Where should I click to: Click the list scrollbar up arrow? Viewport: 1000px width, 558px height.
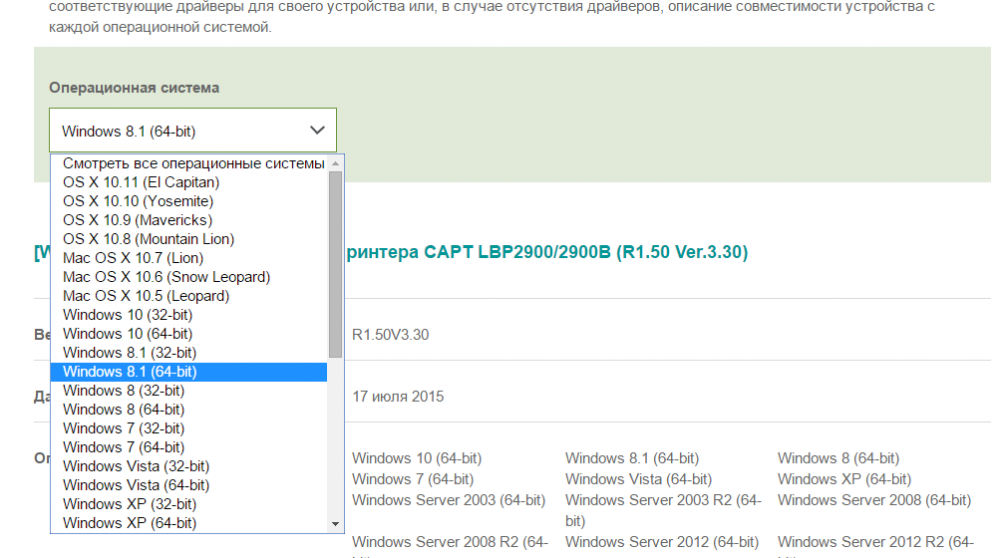[335, 164]
